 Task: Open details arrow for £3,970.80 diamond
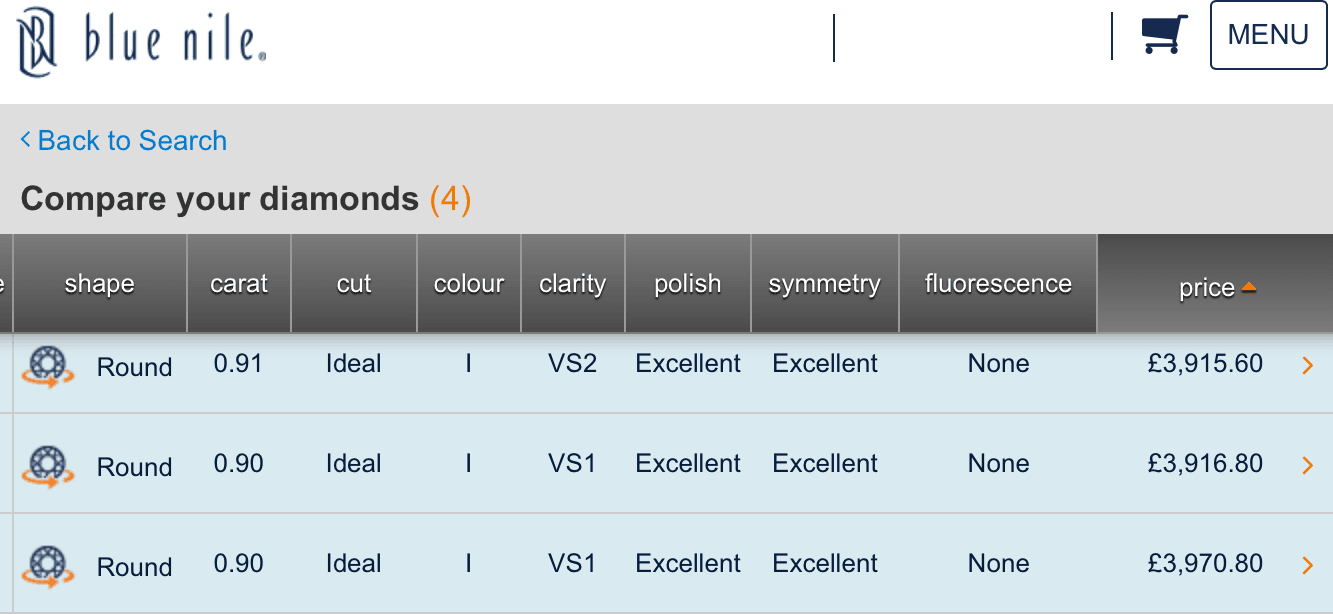1308,566
